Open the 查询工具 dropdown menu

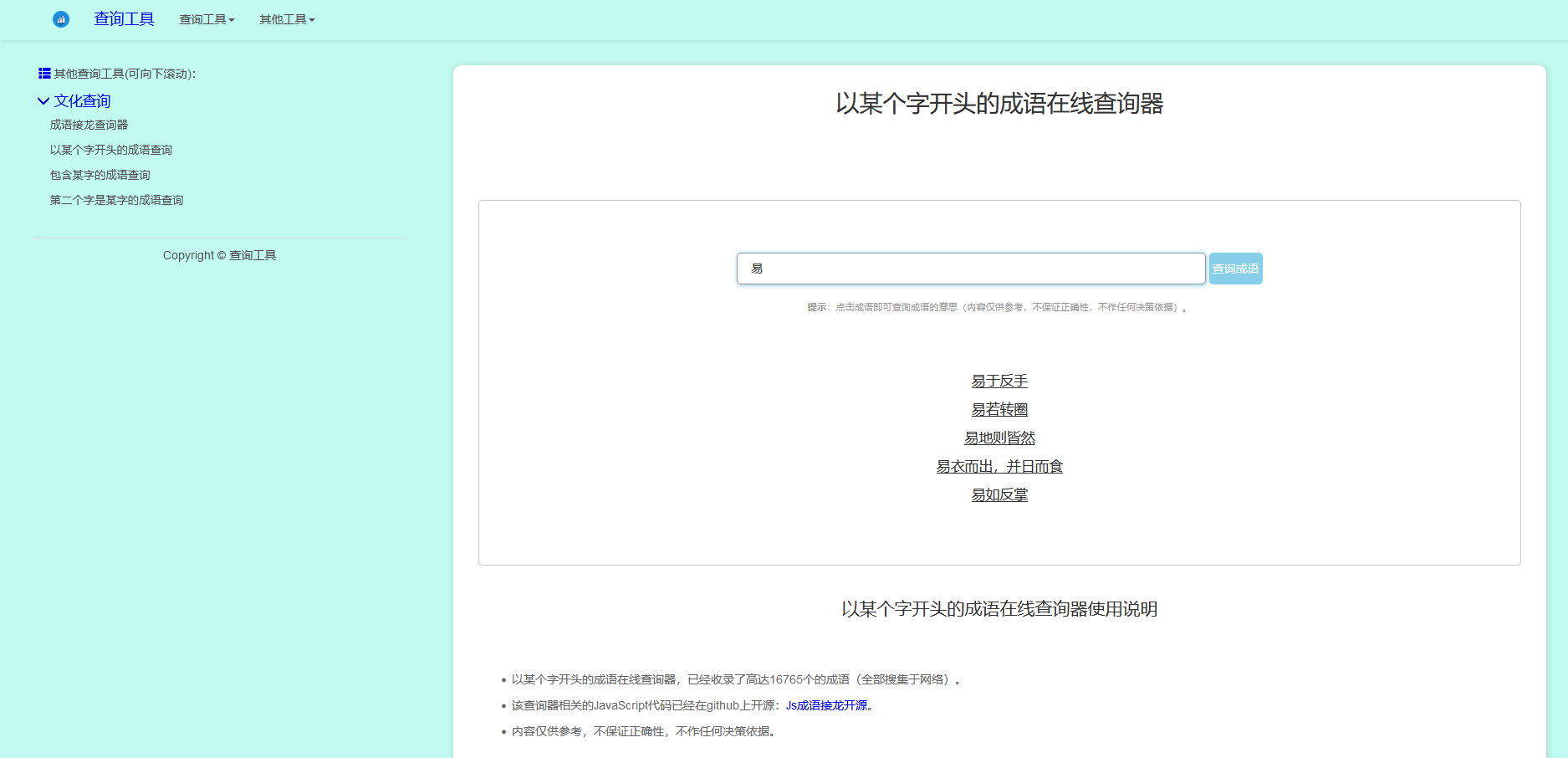[207, 19]
